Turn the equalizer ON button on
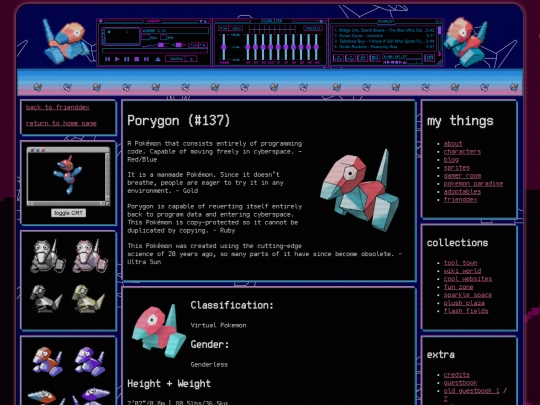This screenshot has height=405, width=540. [x=224, y=28]
